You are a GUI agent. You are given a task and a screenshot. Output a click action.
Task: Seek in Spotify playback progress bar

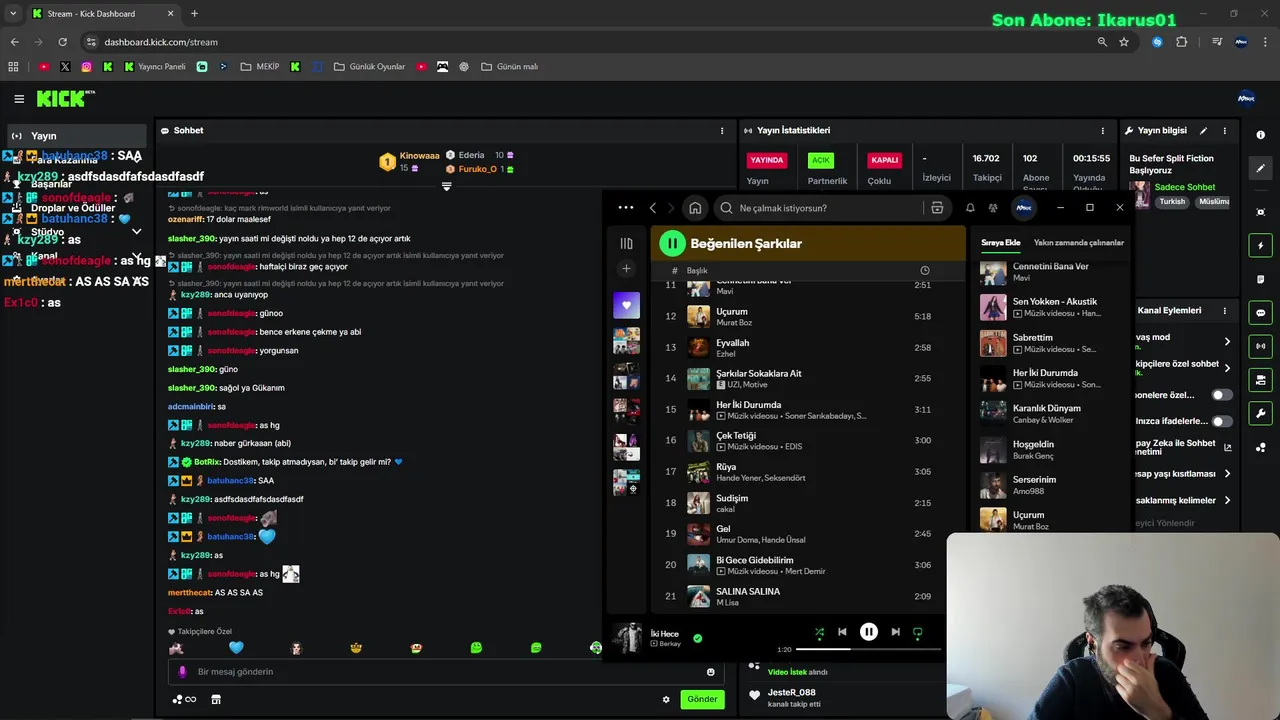click(x=868, y=649)
